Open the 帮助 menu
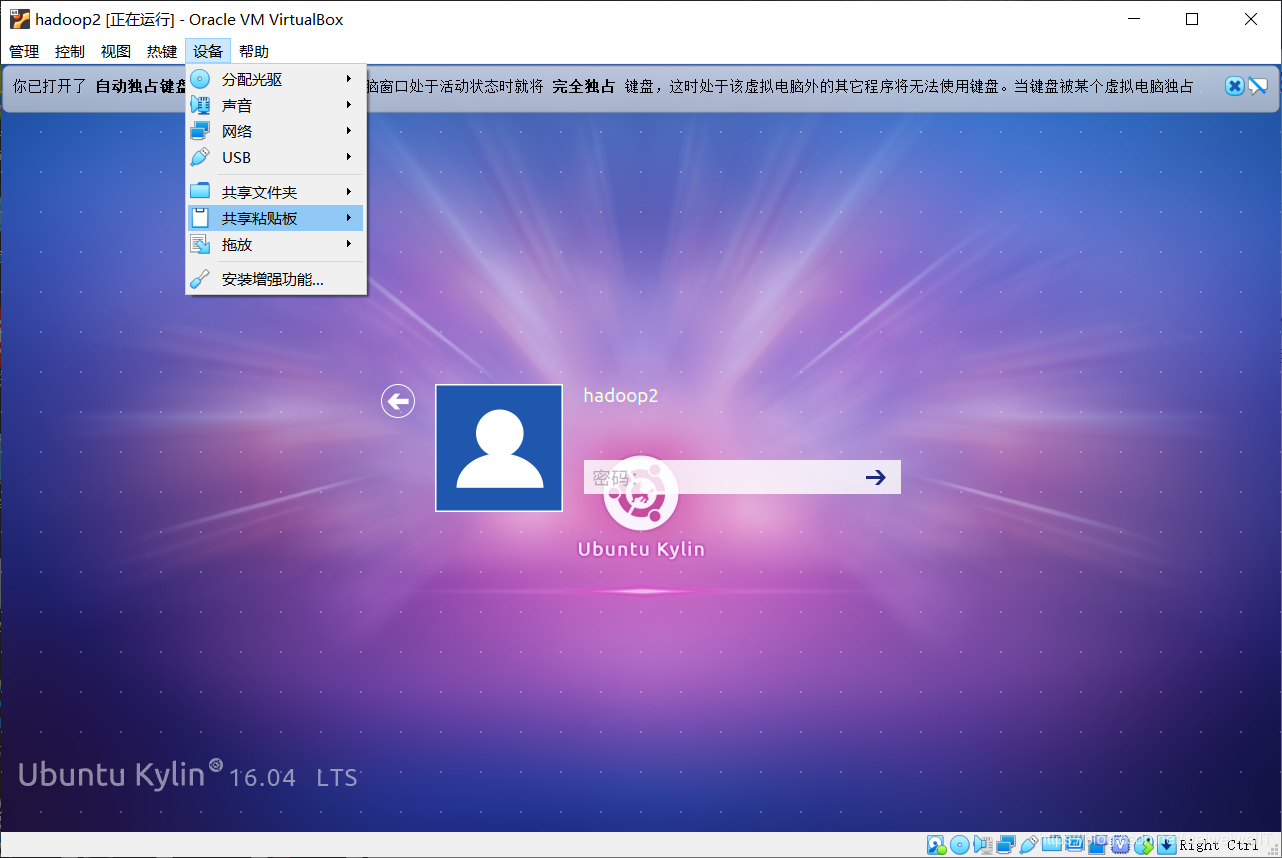The width and height of the screenshot is (1282, 858). click(254, 51)
